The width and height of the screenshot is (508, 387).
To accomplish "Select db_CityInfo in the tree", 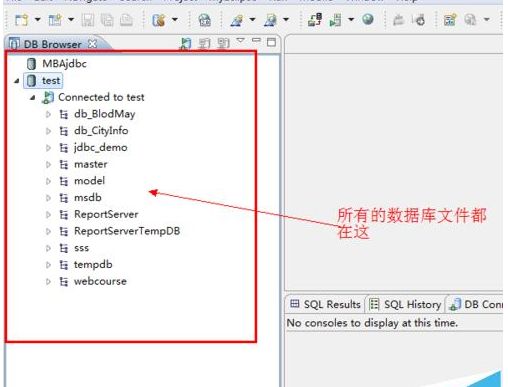I will pos(101,131).
